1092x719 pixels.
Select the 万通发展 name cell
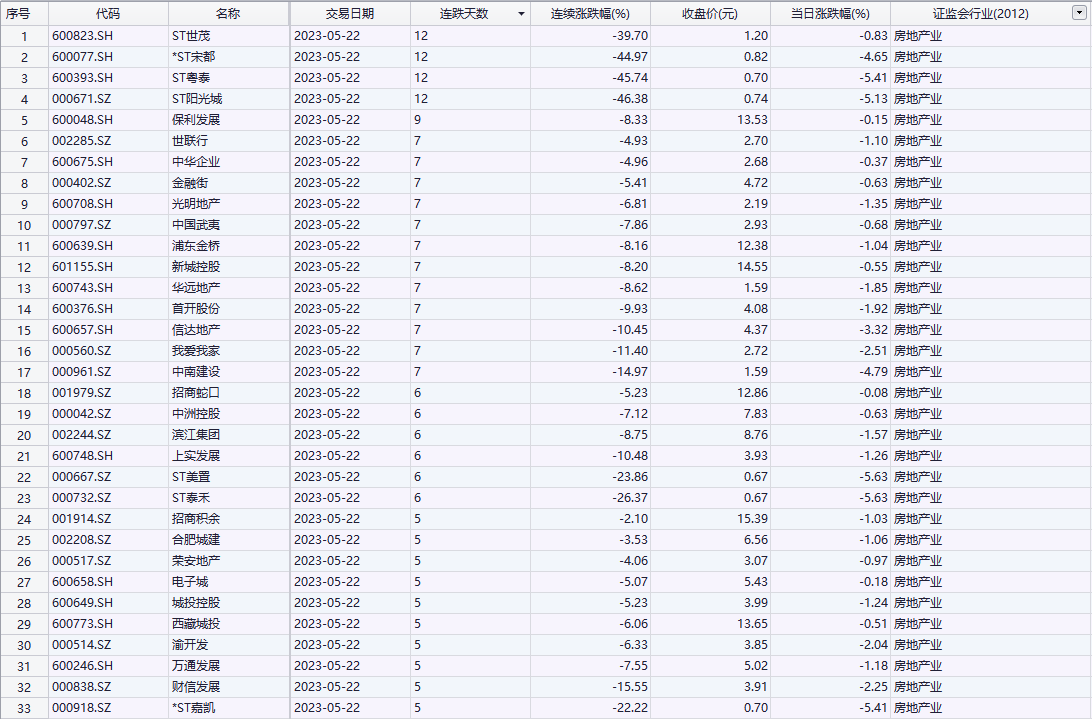point(196,666)
